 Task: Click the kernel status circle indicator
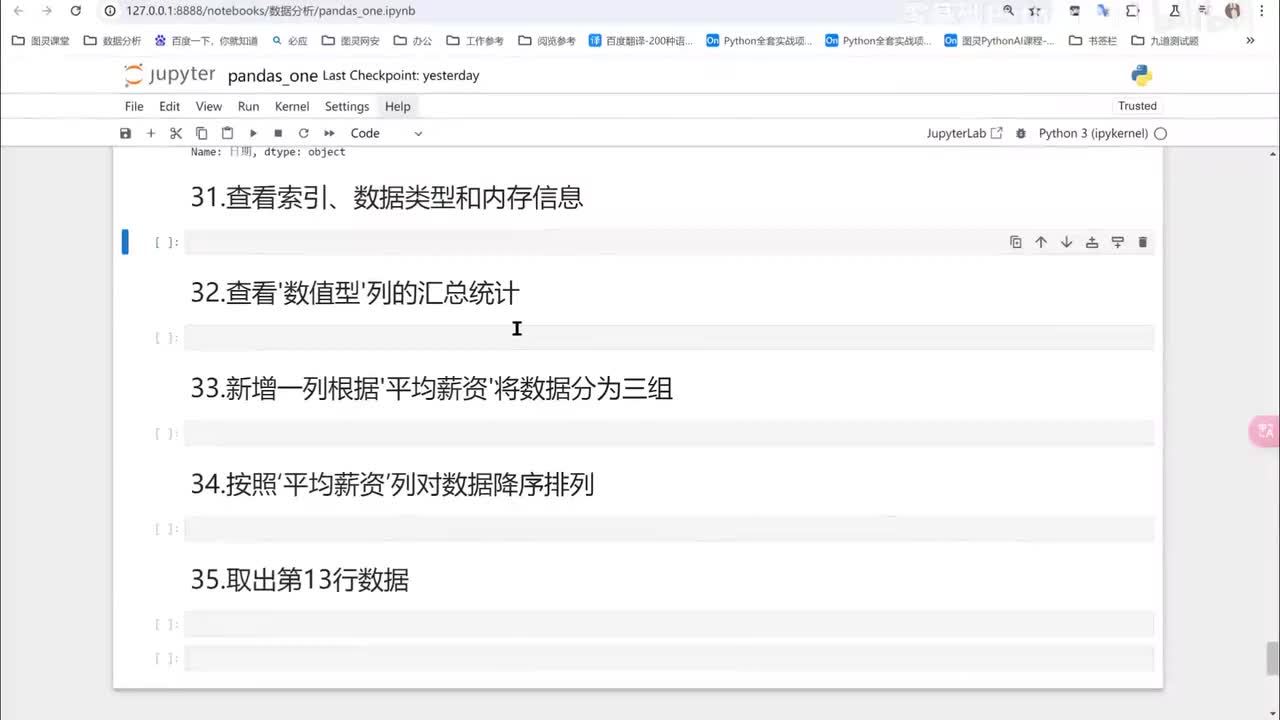pyautogui.click(x=1160, y=133)
